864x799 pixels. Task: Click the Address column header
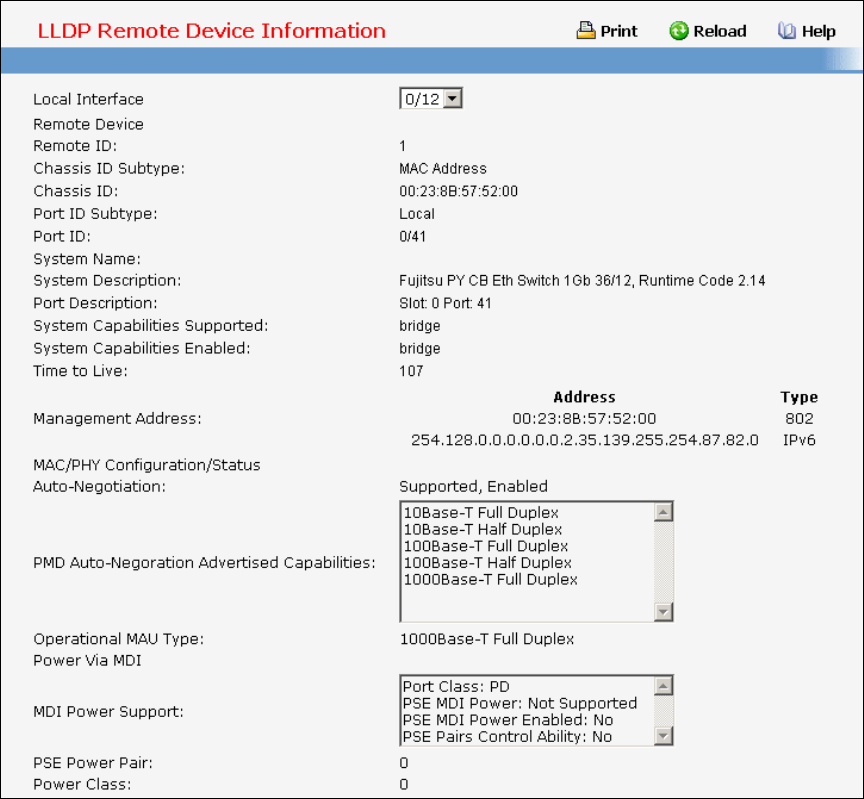point(584,397)
